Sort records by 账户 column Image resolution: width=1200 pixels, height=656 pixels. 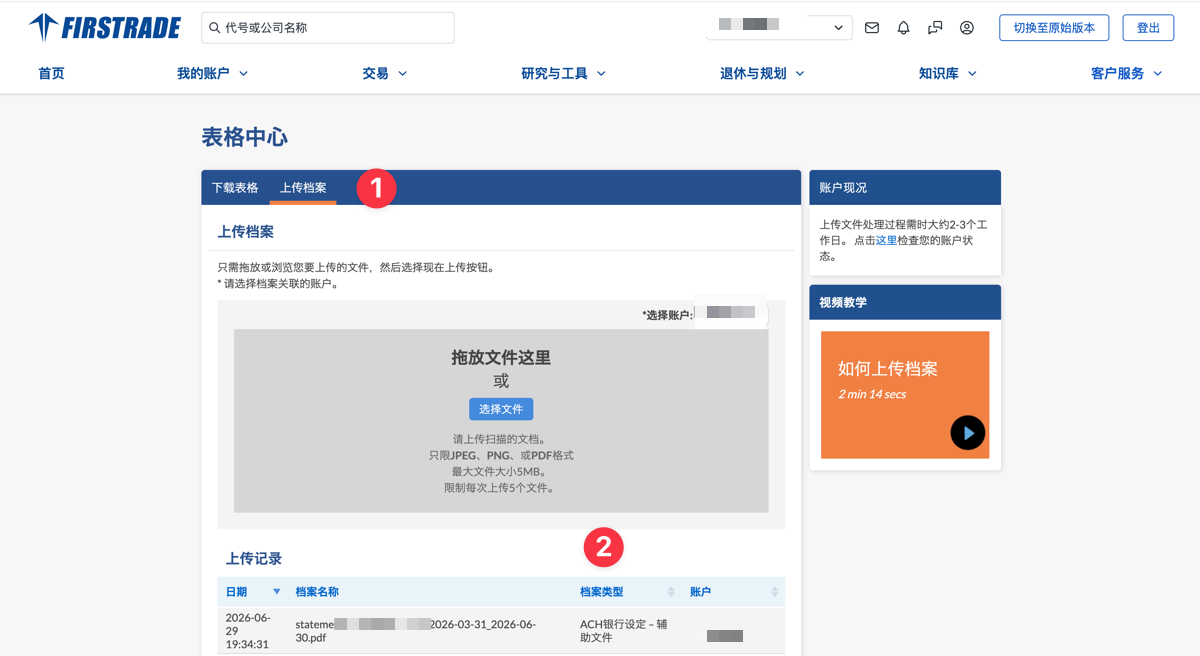(x=775, y=592)
